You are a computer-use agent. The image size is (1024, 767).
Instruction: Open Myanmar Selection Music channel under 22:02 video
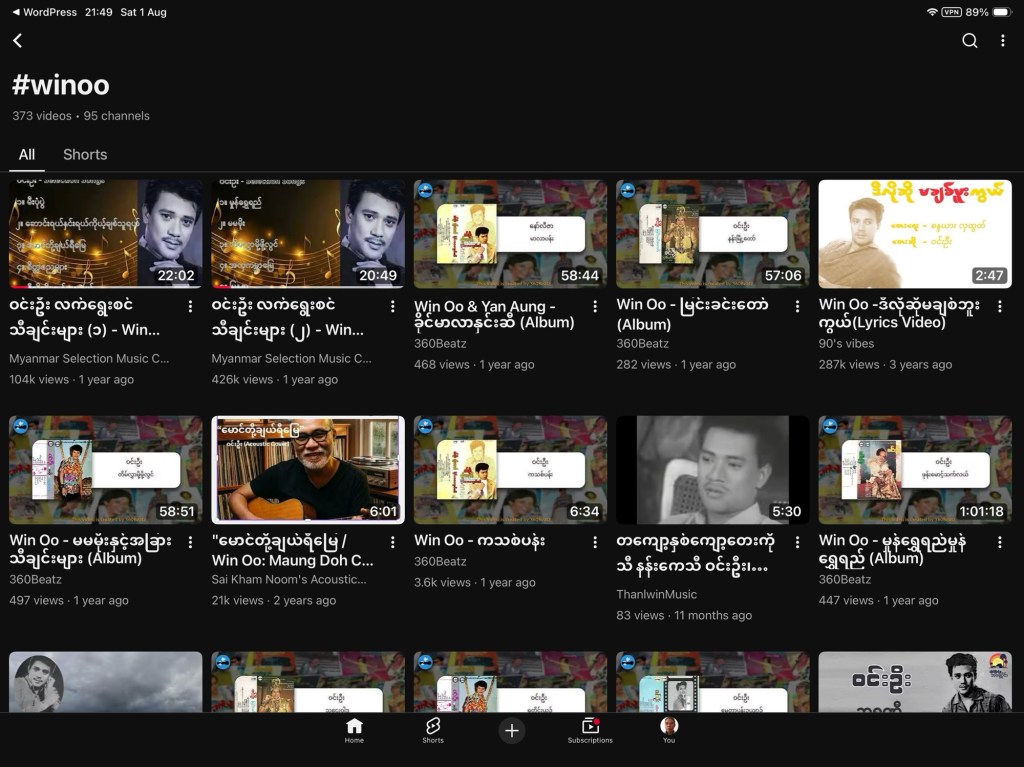pos(89,359)
